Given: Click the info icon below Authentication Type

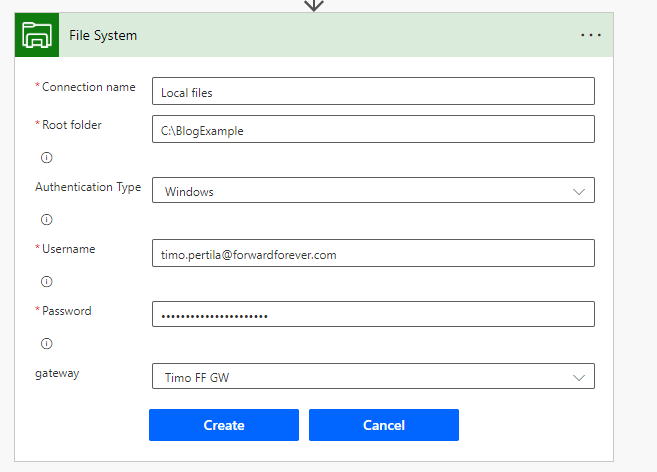Looking at the screenshot, I should point(46,219).
